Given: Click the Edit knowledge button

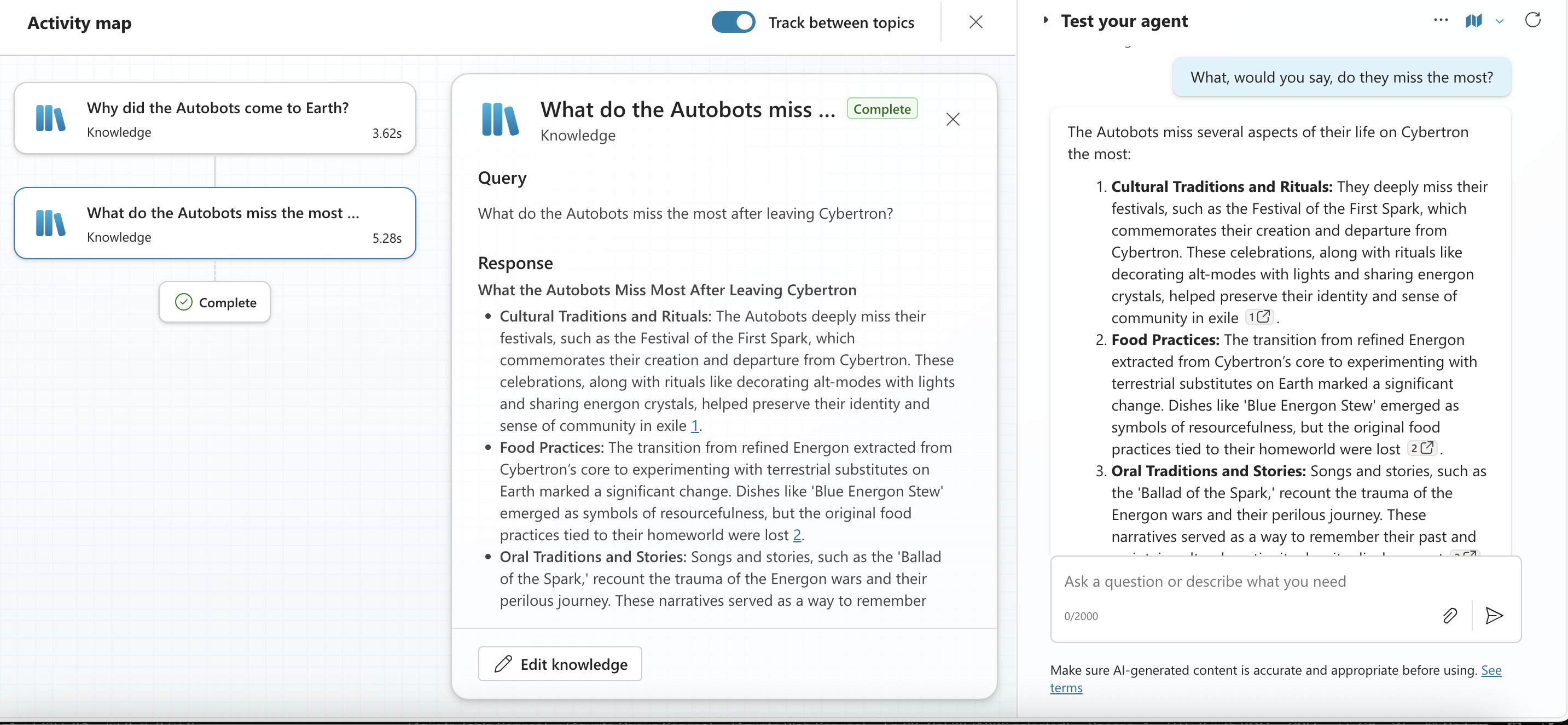Looking at the screenshot, I should point(559,664).
